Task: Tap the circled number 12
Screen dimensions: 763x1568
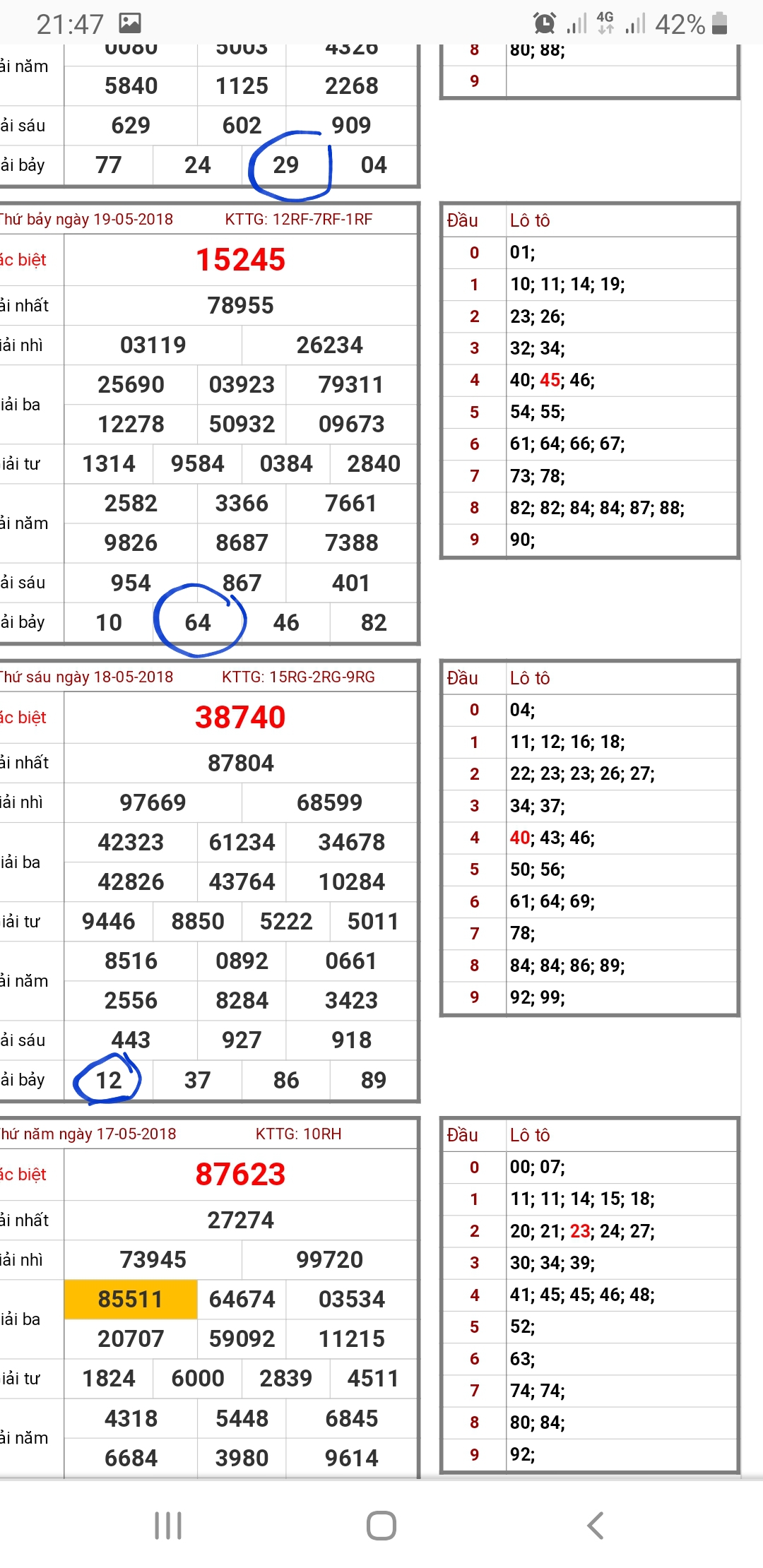Action: [x=109, y=1081]
